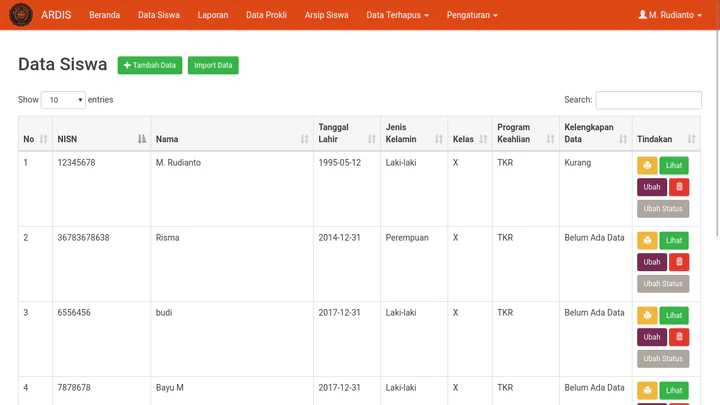Select NISN cell 12345678
Image resolution: width=720 pixels, height=405 pixels.
pyautogui.click(x=76, y=163)
